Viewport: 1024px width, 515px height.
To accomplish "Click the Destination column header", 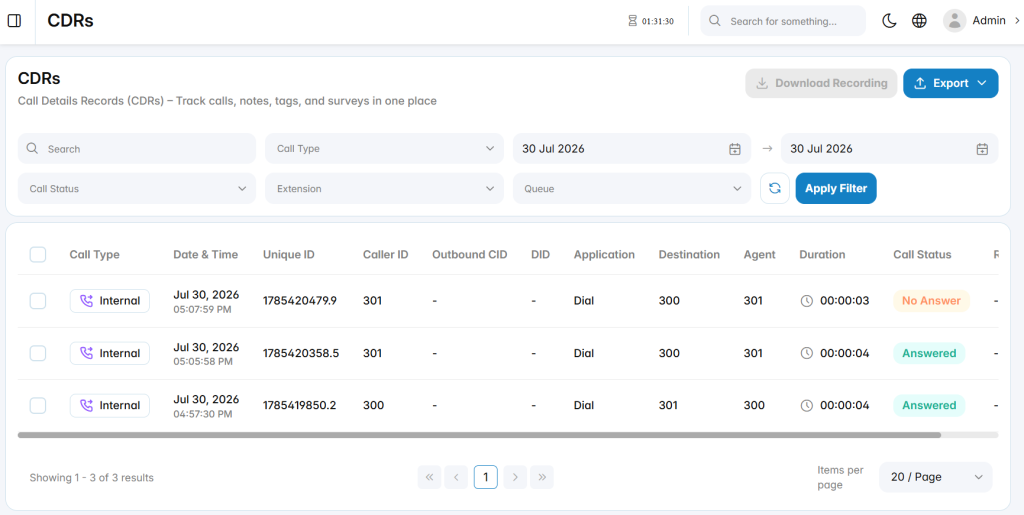I will tap(689, 255).
